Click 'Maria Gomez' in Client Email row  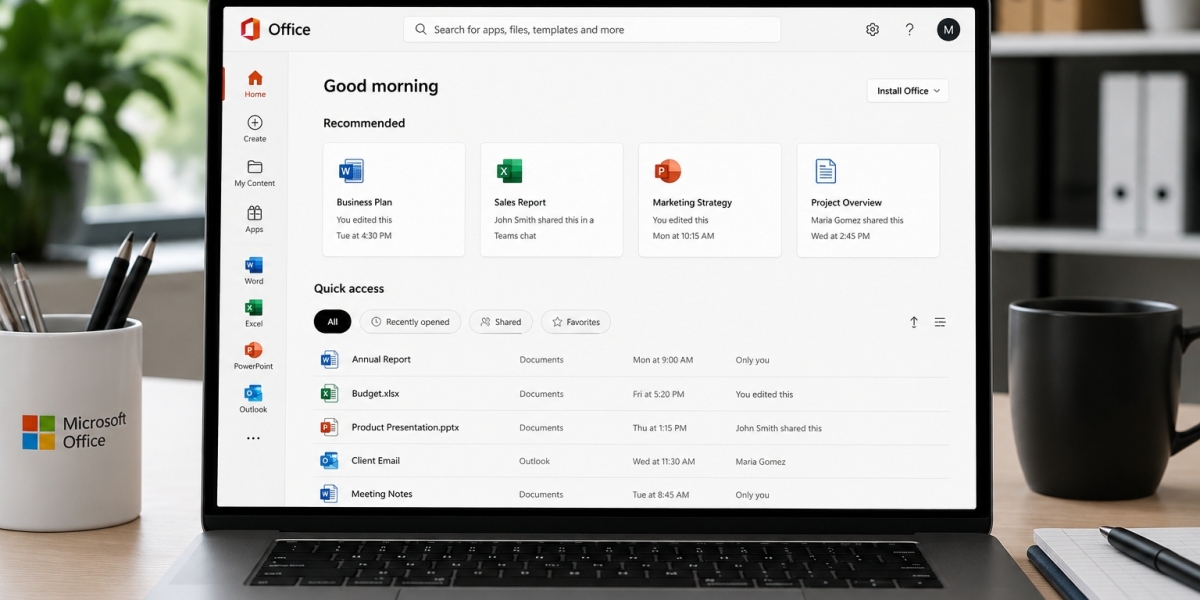click(x=761, y=462)
